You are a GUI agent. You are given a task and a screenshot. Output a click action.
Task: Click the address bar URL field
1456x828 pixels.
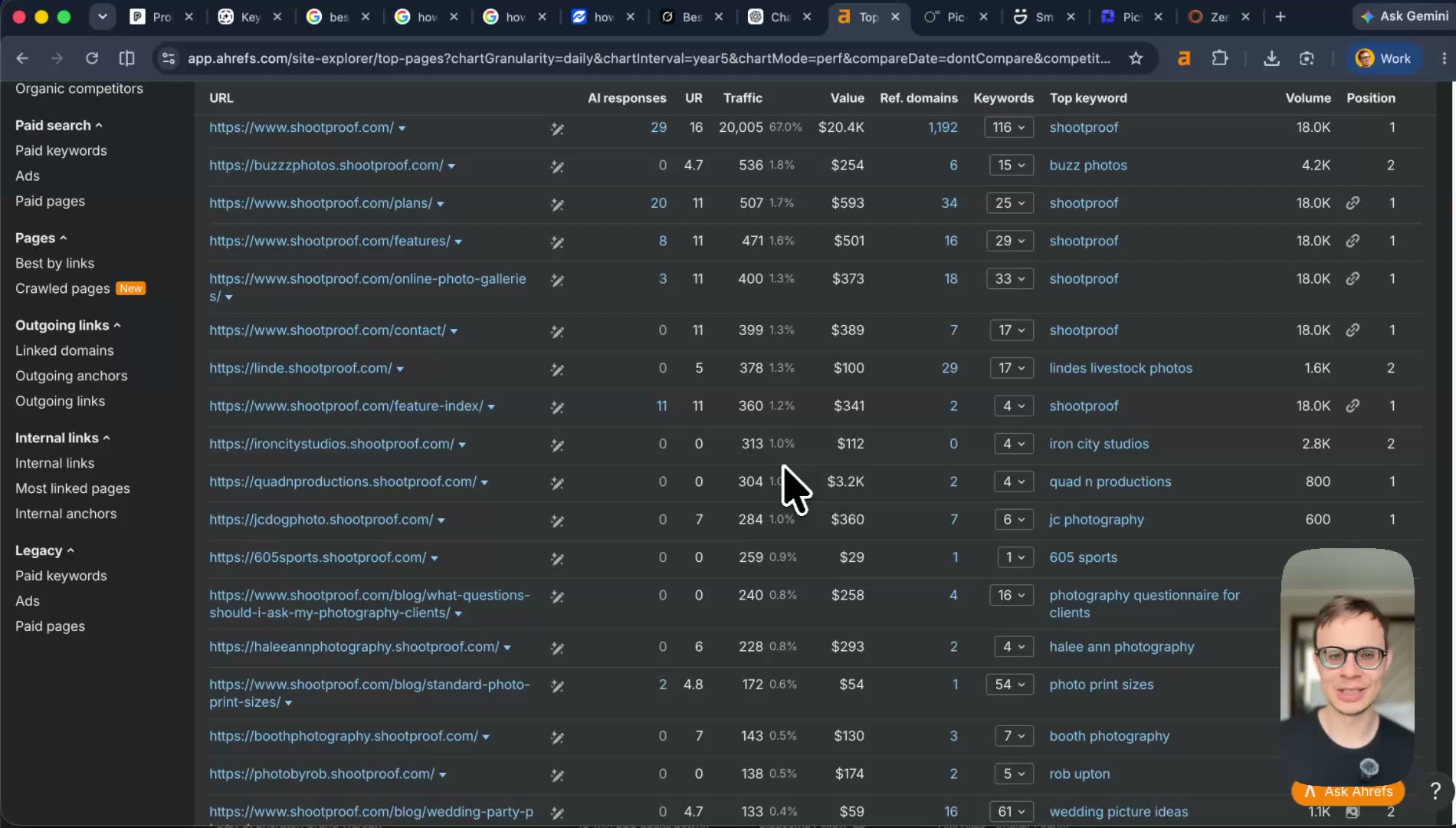(648, 58)
